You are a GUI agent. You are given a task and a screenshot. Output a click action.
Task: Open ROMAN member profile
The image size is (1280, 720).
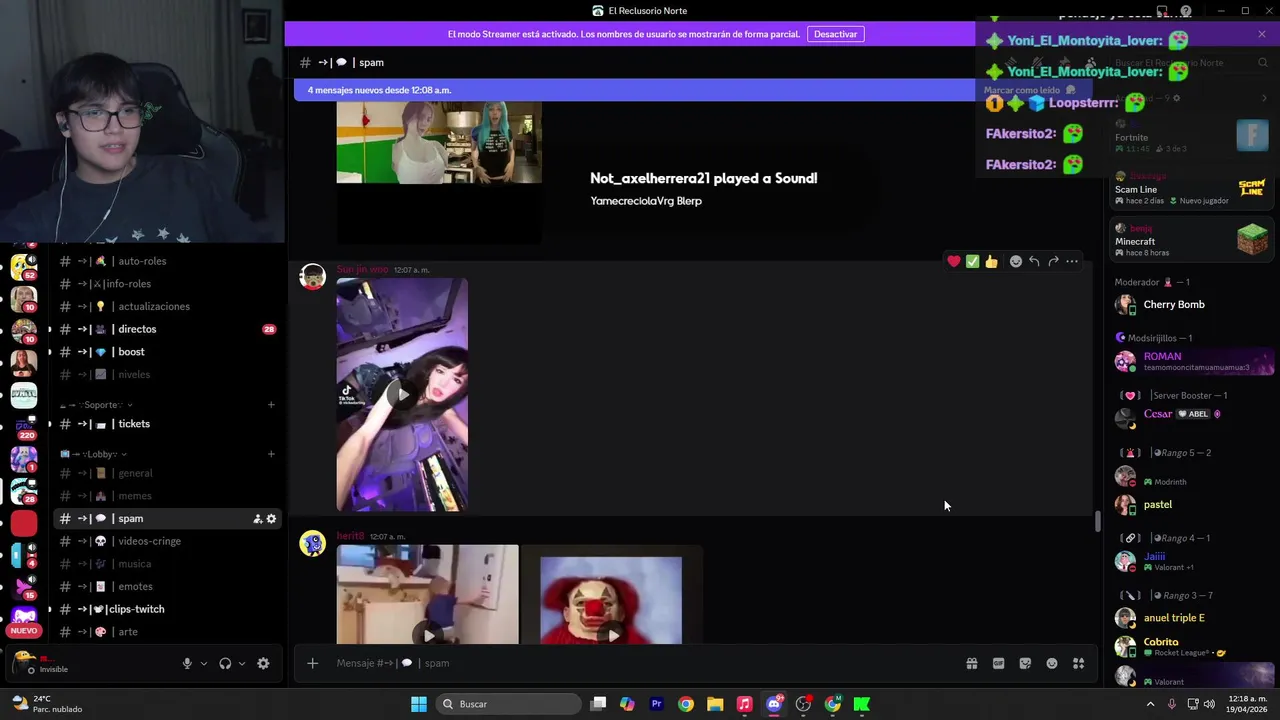1193,361
